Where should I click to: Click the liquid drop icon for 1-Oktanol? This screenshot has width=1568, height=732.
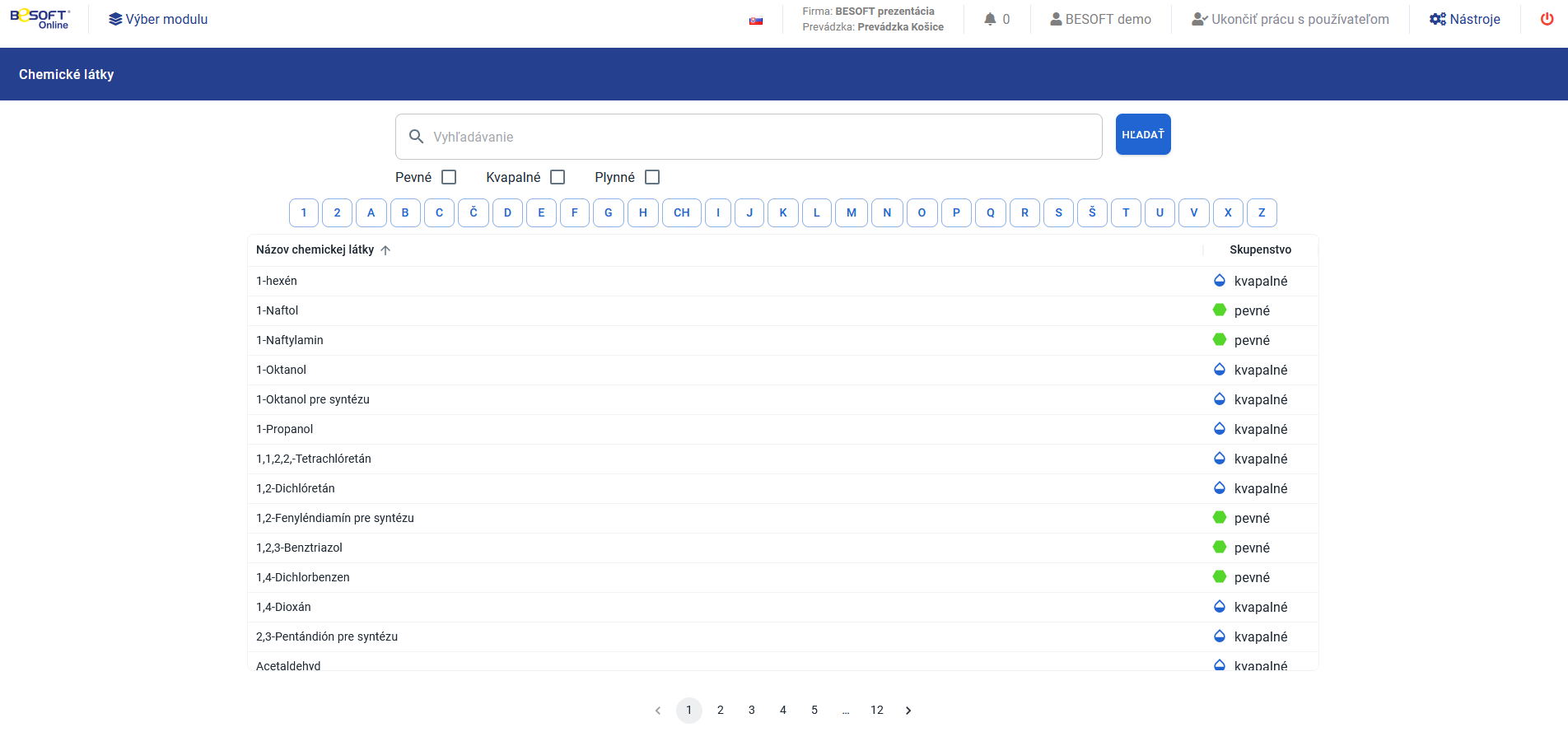coord(1220,369)
